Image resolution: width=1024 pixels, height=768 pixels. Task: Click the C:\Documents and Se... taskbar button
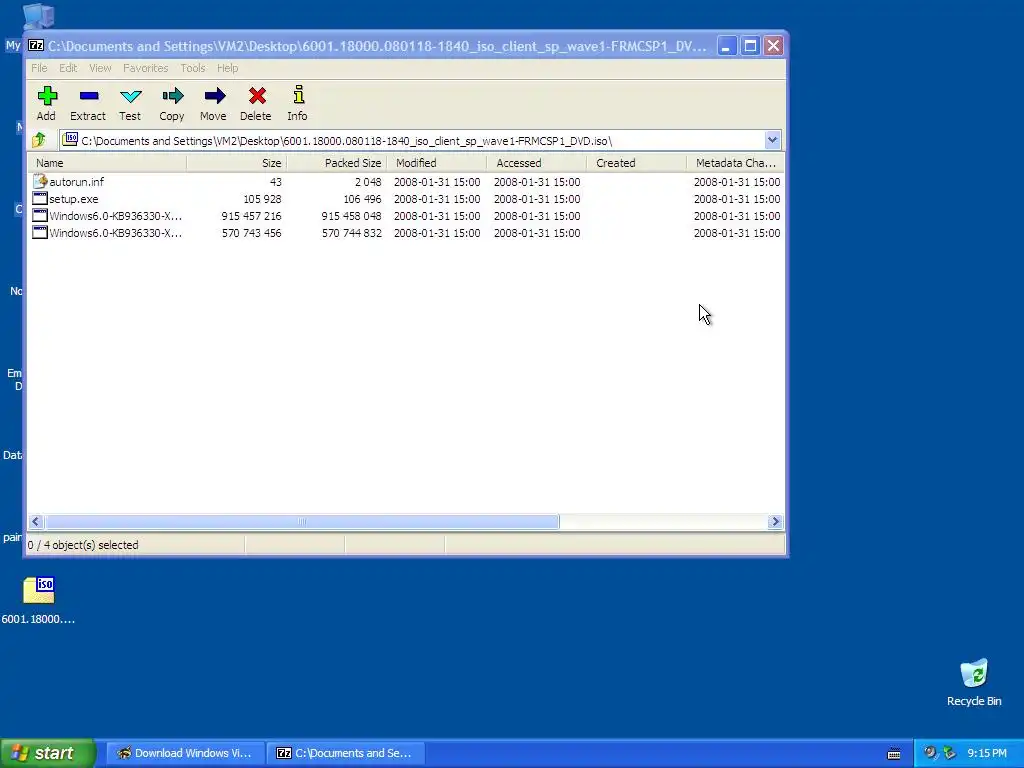346,753
